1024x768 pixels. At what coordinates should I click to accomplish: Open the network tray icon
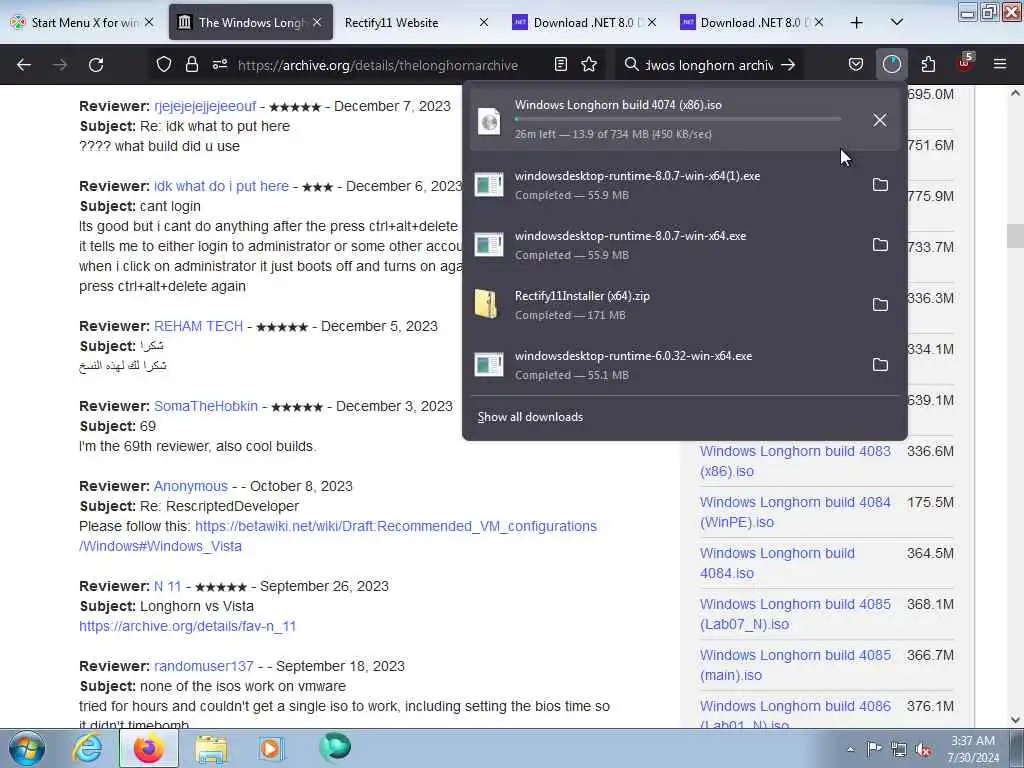(x=899, y=749)
